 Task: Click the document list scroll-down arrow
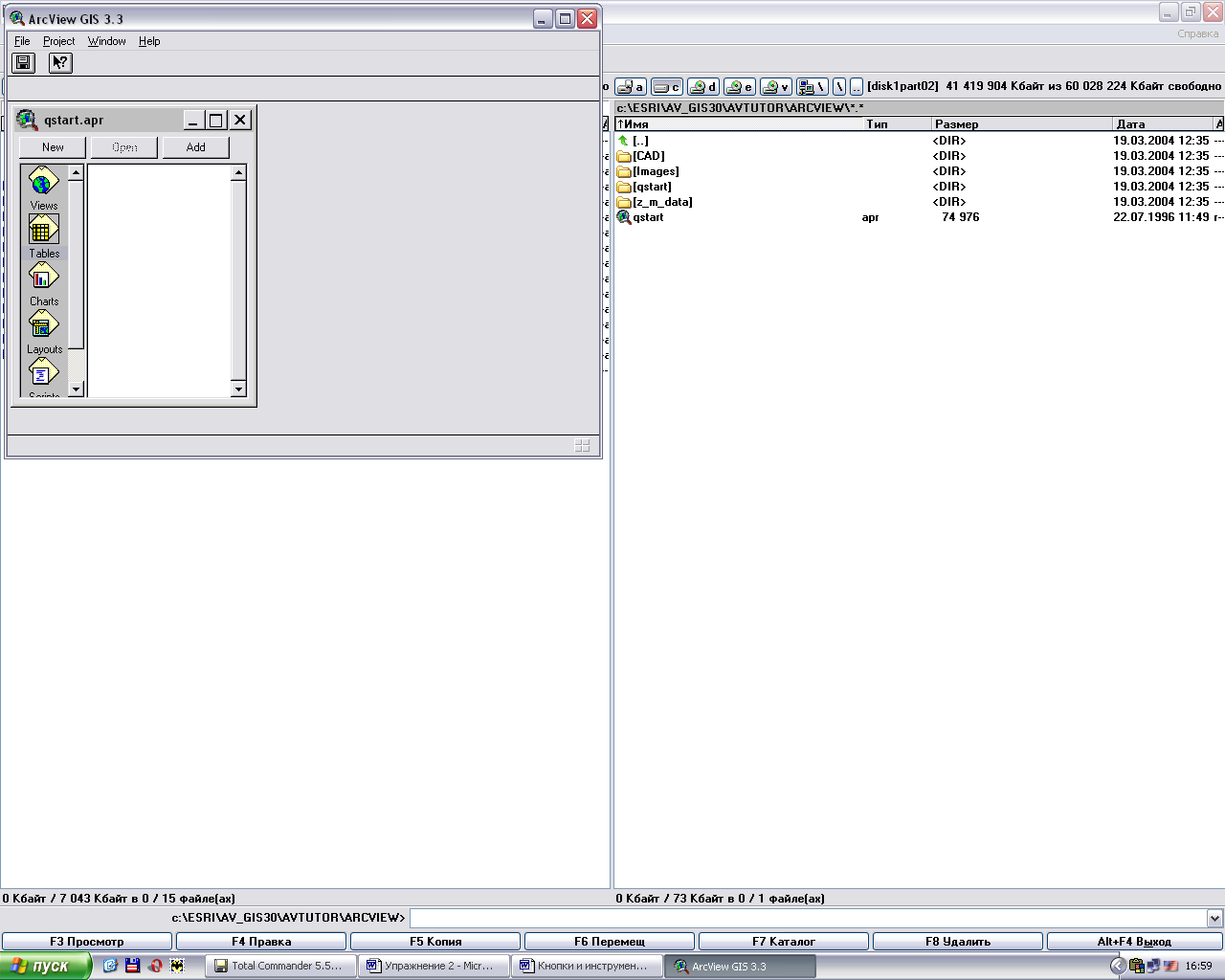(239, 389)
